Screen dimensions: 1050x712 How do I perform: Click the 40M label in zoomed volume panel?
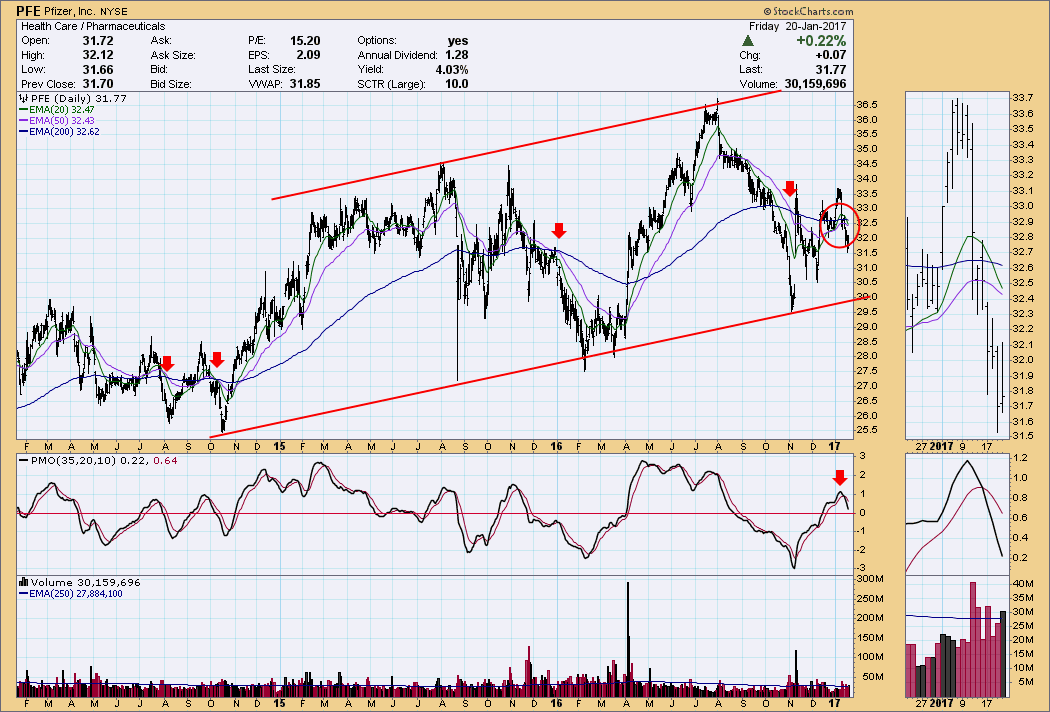[1024, 584]
